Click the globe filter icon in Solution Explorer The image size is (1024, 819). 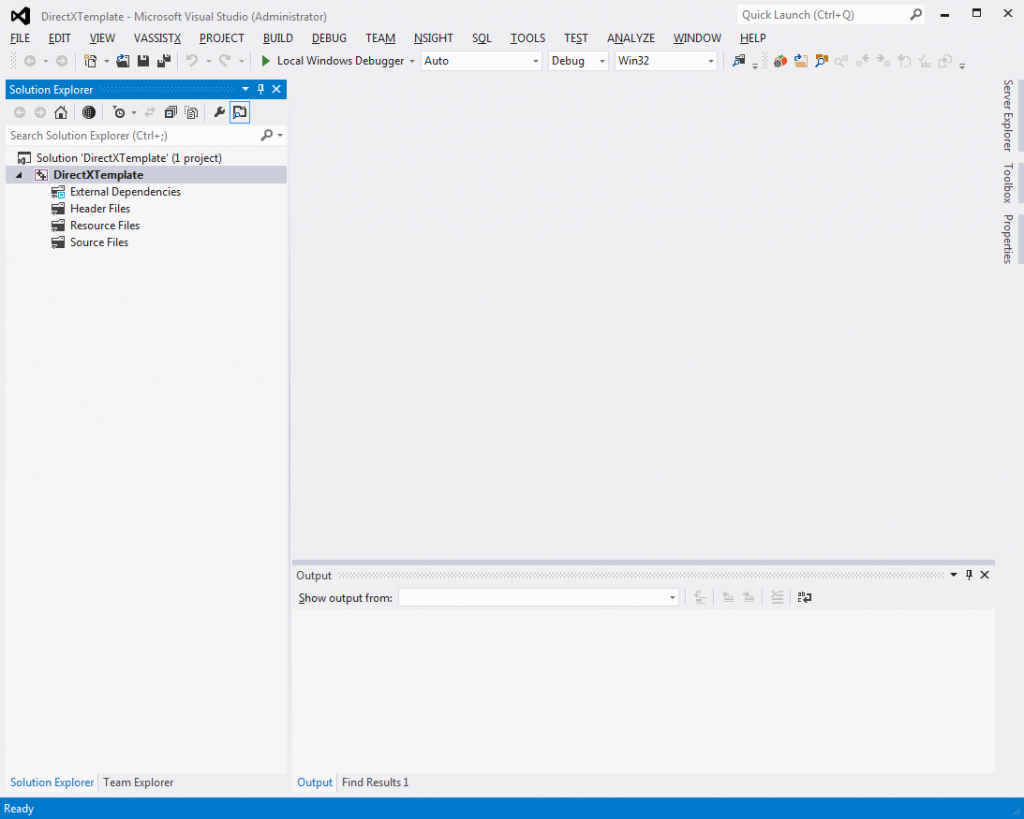pos(89,112)
